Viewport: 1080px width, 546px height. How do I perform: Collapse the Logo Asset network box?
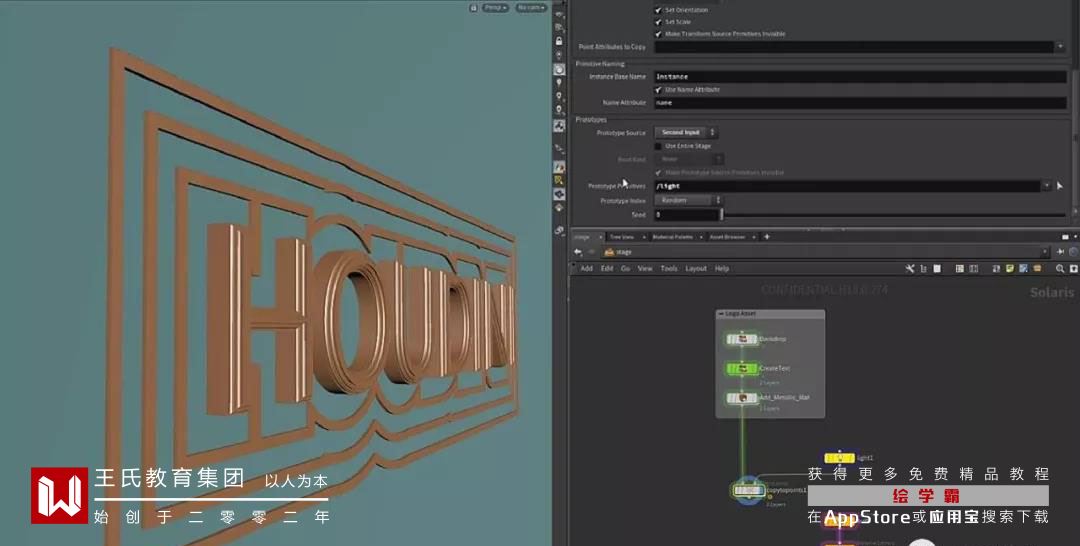[721, 314]
